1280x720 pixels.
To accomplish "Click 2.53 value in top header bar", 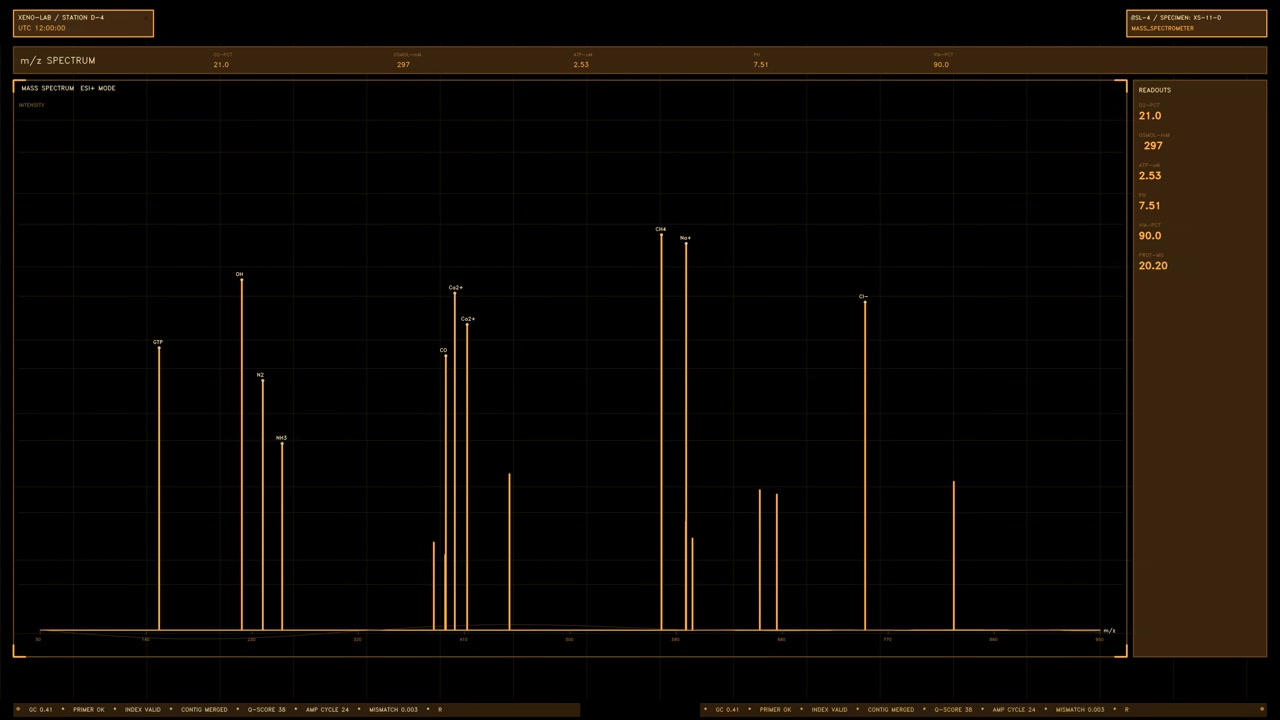I will coord(581,64).
